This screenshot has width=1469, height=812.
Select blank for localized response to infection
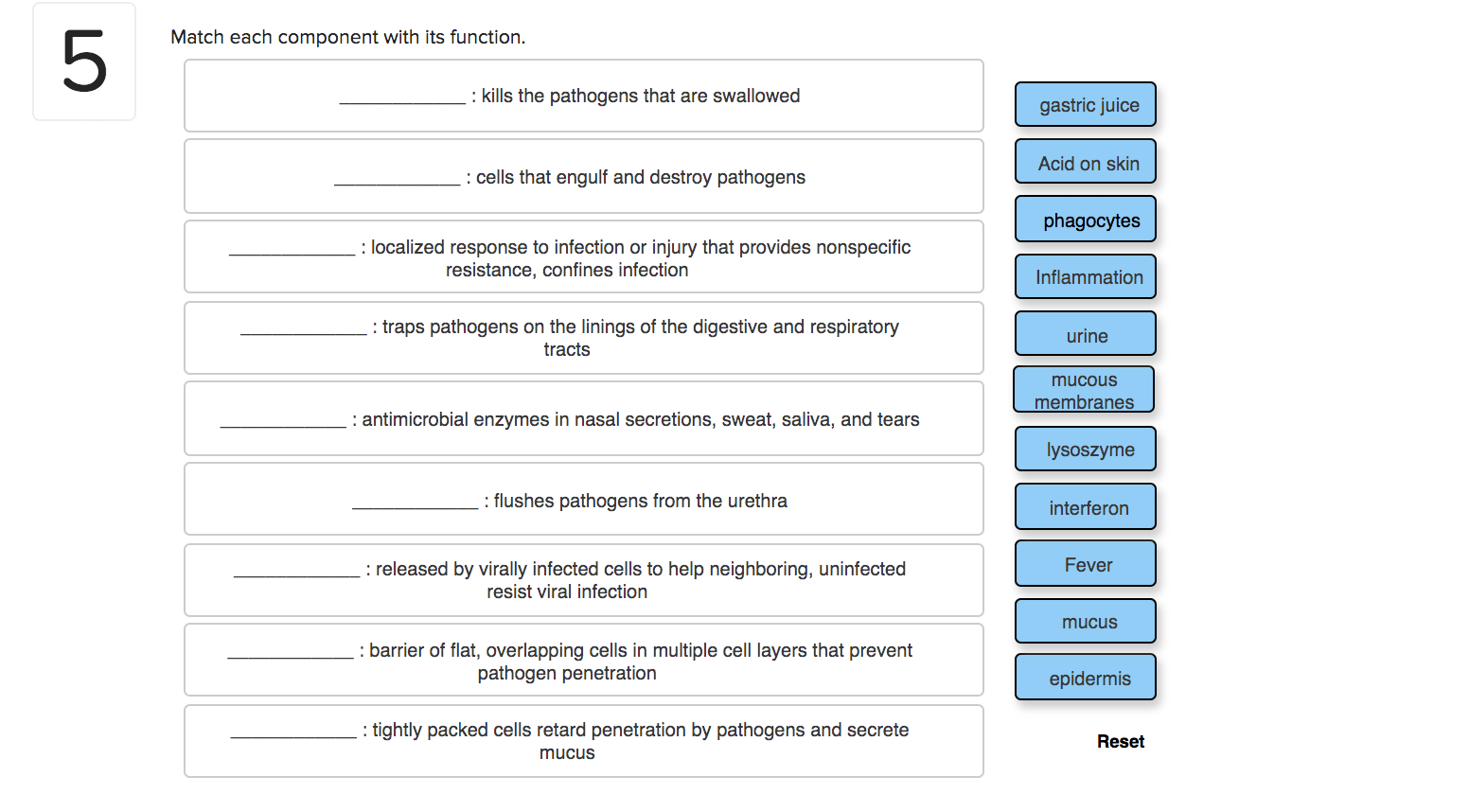(292, 249)
